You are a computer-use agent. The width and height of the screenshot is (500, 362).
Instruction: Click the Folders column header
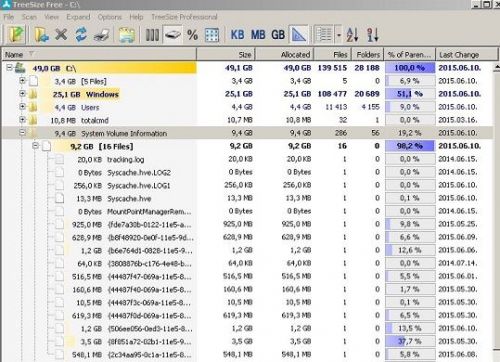(x=367, y=54)
